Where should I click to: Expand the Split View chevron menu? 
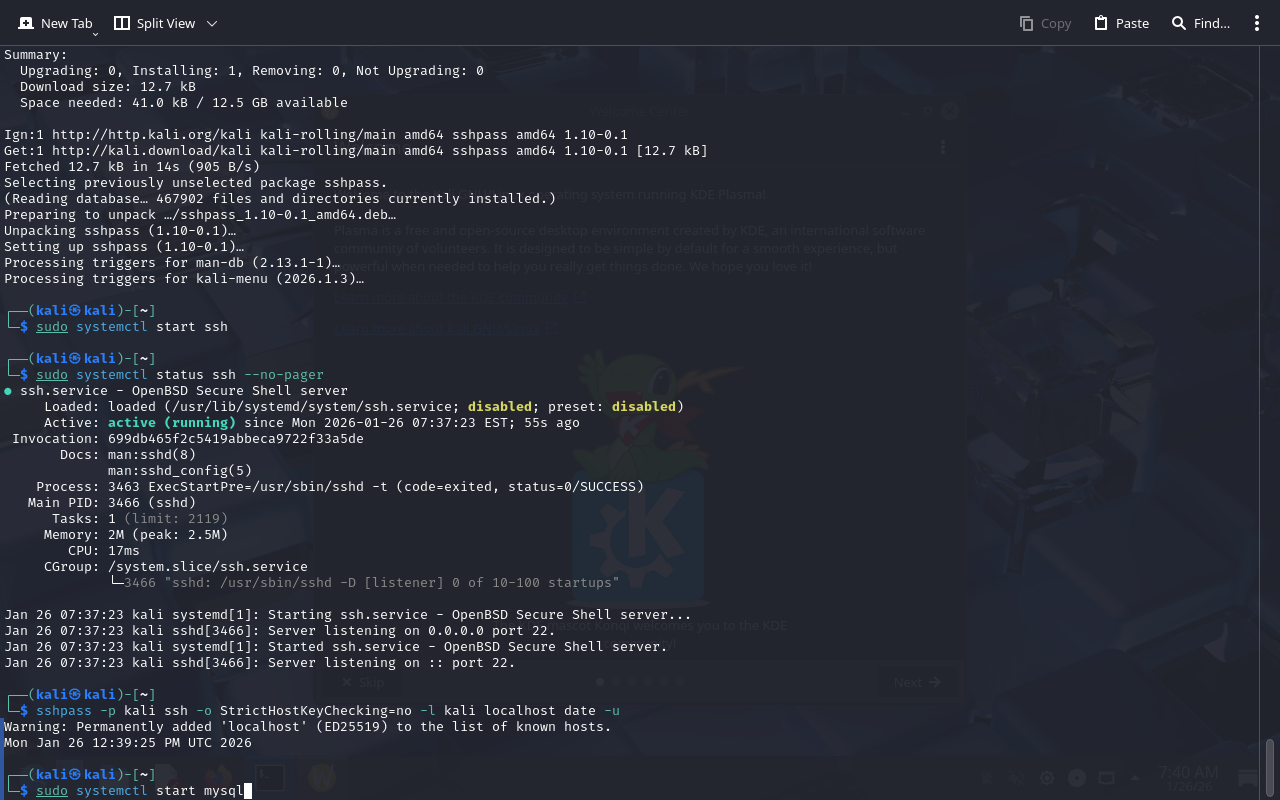211,23
